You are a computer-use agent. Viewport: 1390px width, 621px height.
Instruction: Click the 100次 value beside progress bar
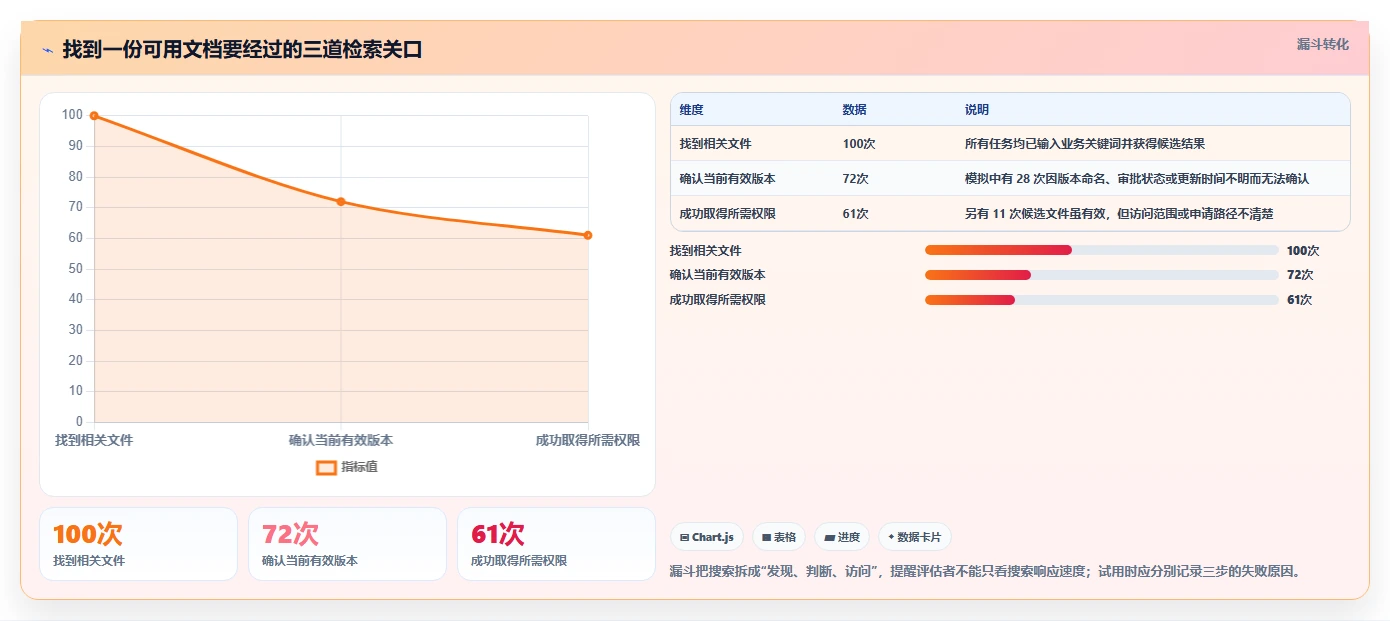coord(1303,251)
